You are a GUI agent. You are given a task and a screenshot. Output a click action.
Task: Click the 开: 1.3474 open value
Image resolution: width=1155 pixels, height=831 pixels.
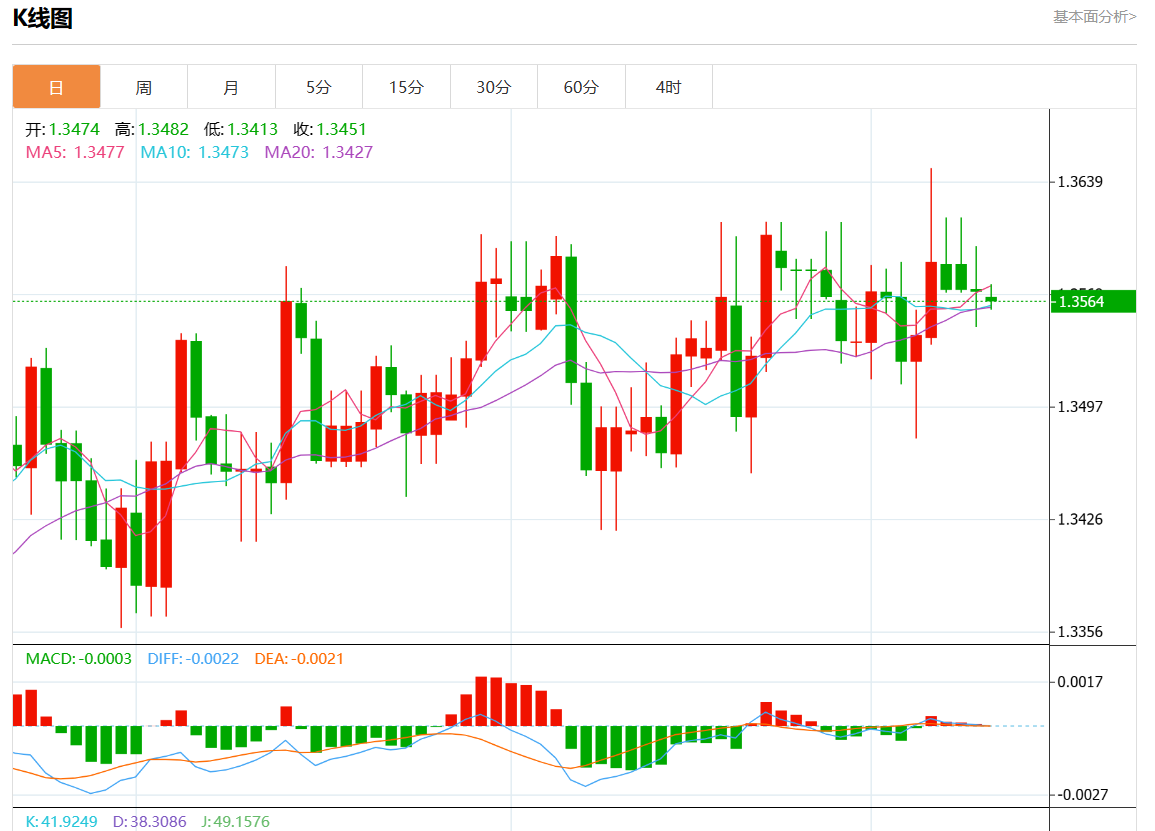[63, 129]
